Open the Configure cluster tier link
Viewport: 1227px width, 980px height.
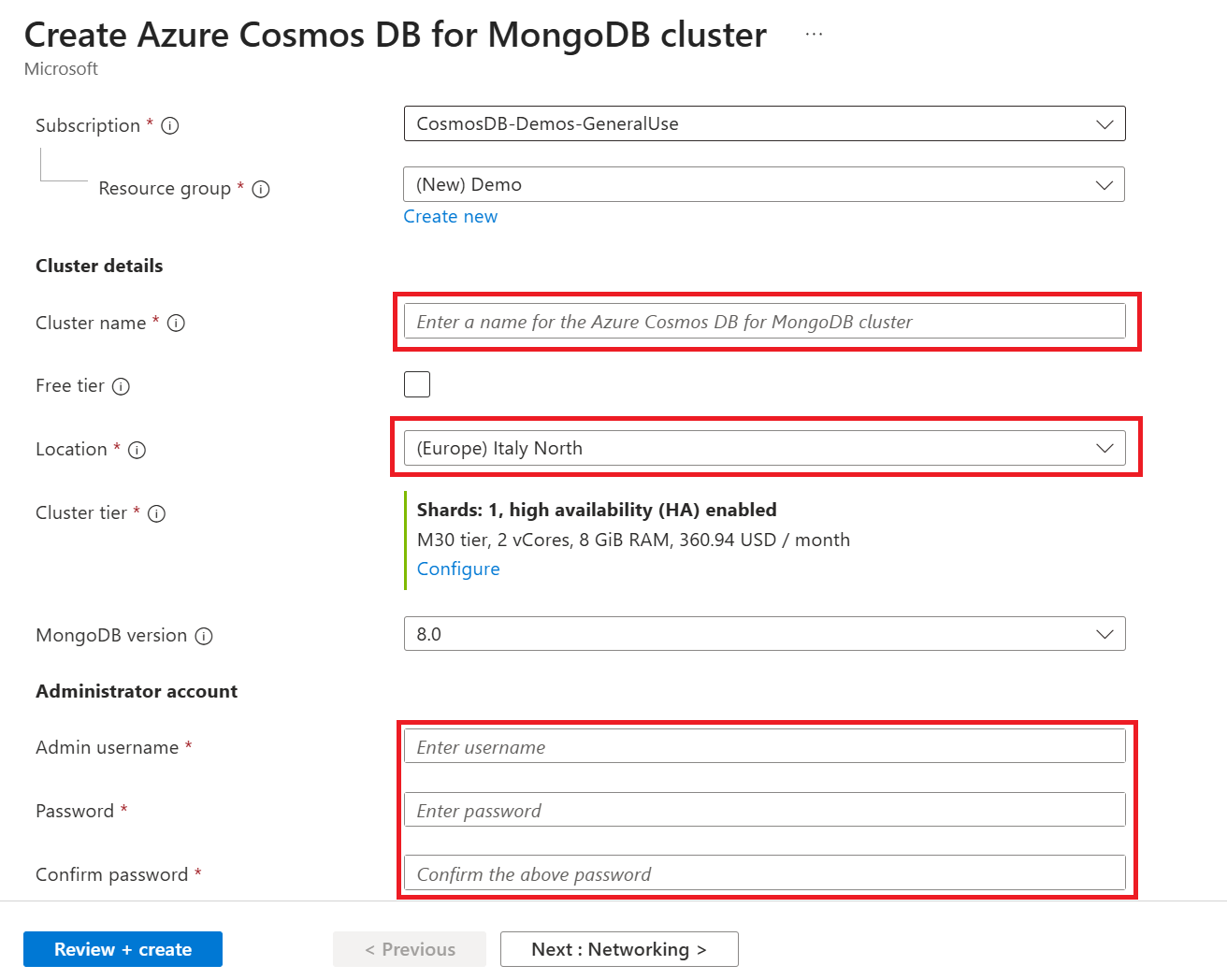click(x=458, y=569)
